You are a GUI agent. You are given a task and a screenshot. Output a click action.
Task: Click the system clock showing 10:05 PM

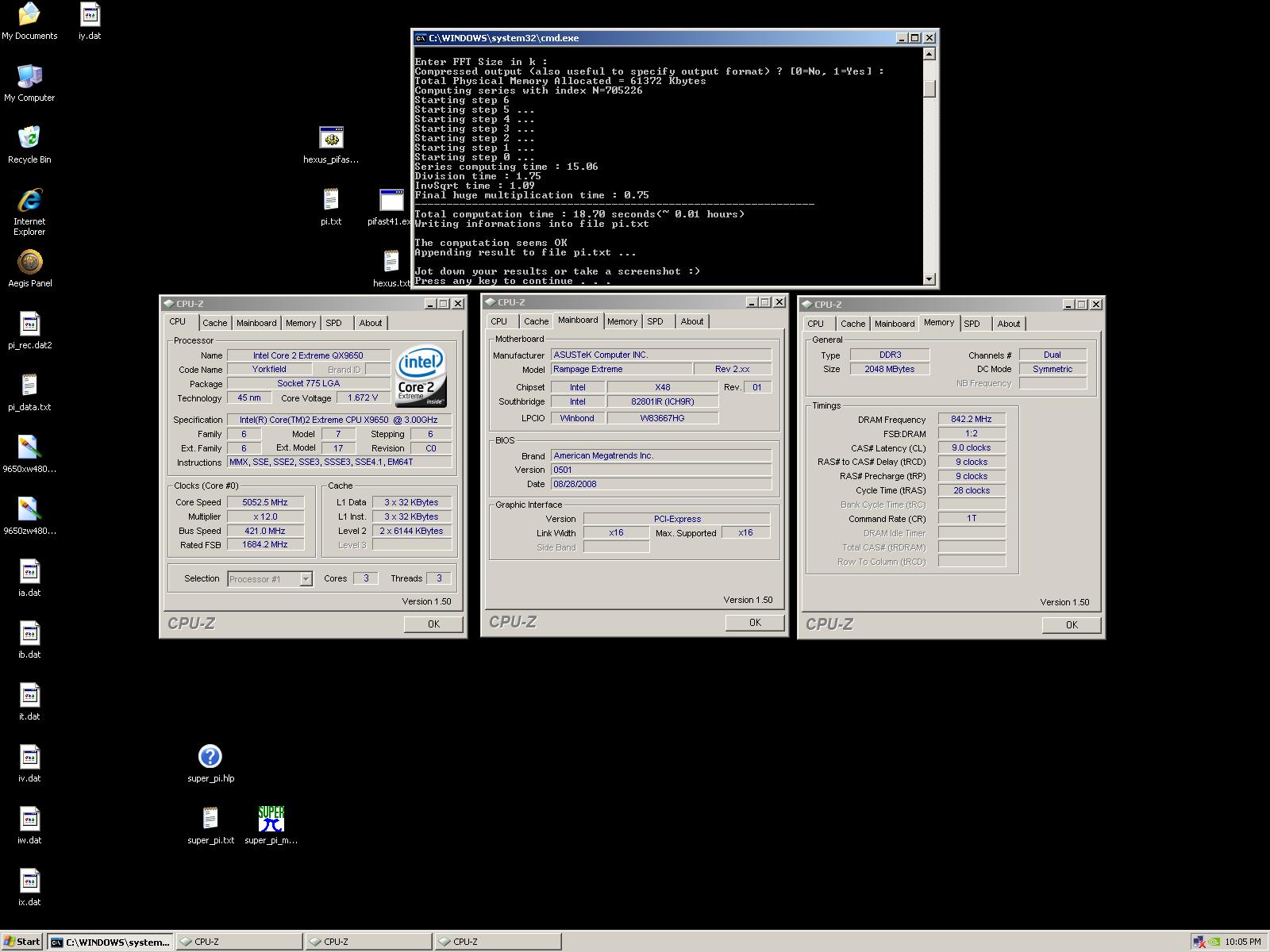[1243, 942]
